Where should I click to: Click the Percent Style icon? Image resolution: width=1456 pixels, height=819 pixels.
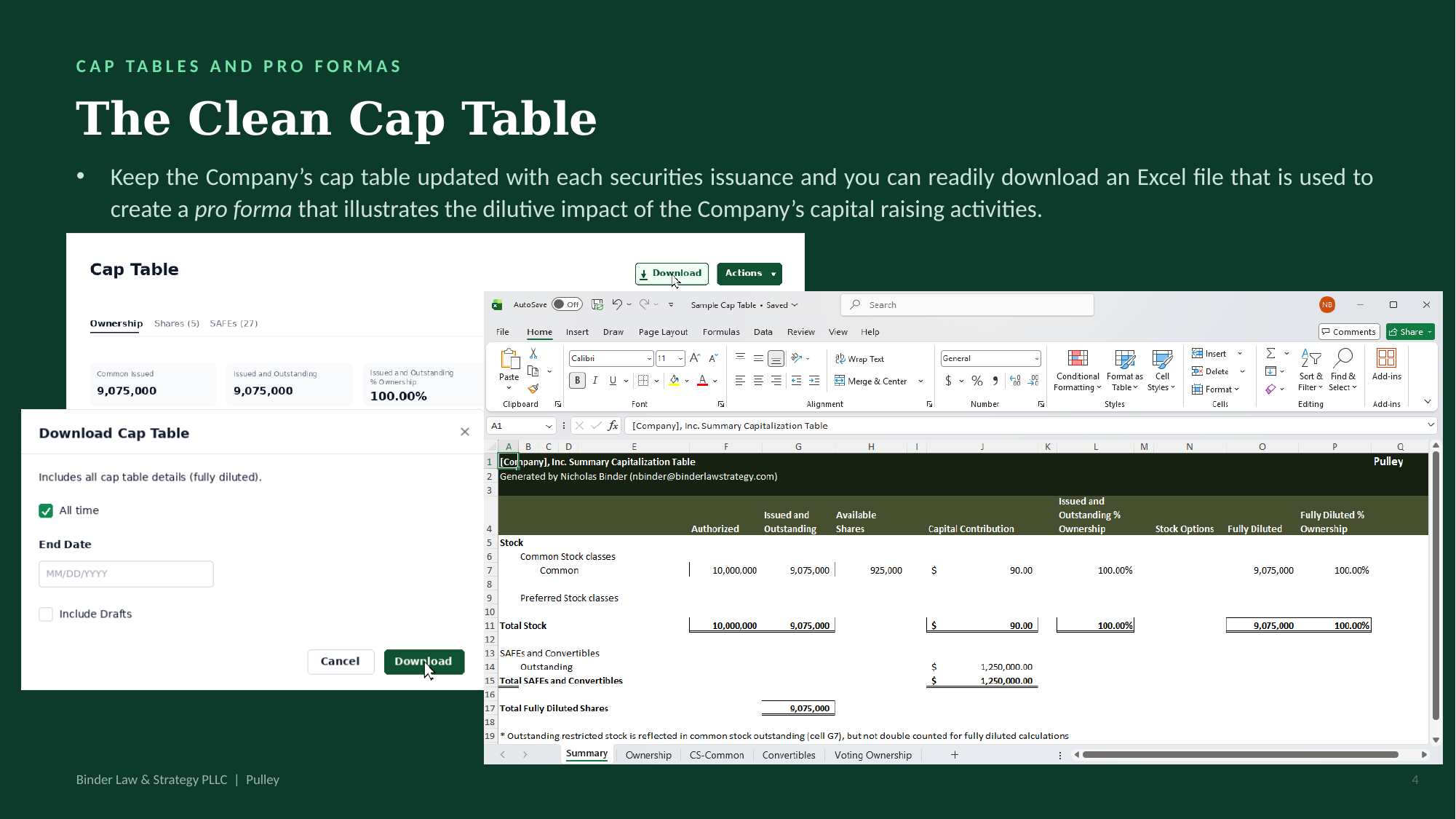977,381
